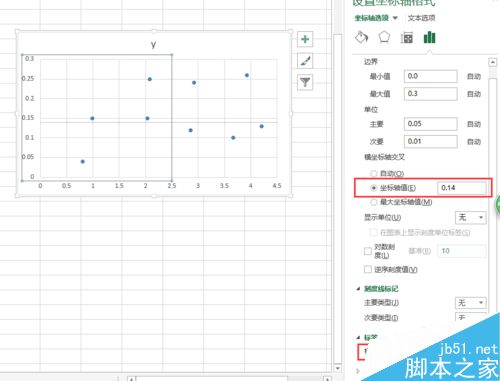Select the Size & Properties icon
Screen dimensions: 500x381
pos(407,37)
